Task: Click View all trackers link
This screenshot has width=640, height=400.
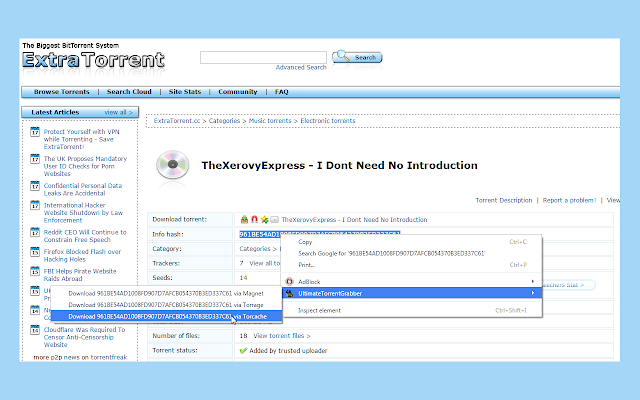Action: pos(264,263)
